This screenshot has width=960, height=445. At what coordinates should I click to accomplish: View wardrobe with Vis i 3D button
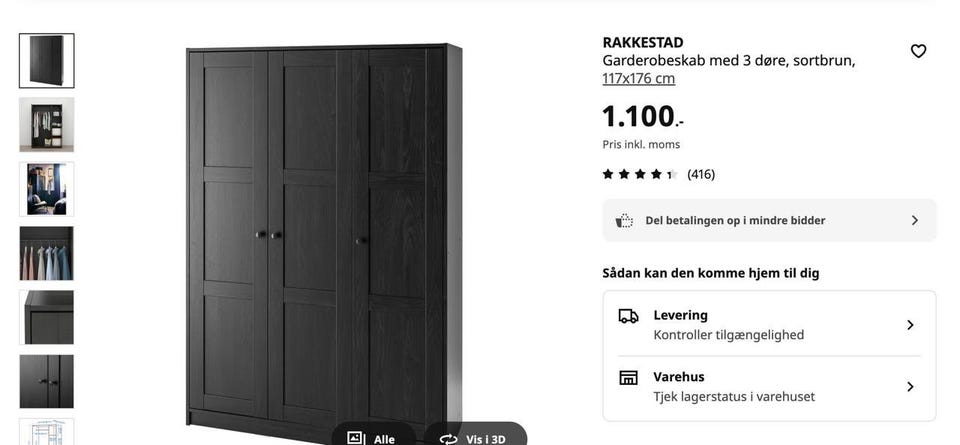(x=475, y=437)
